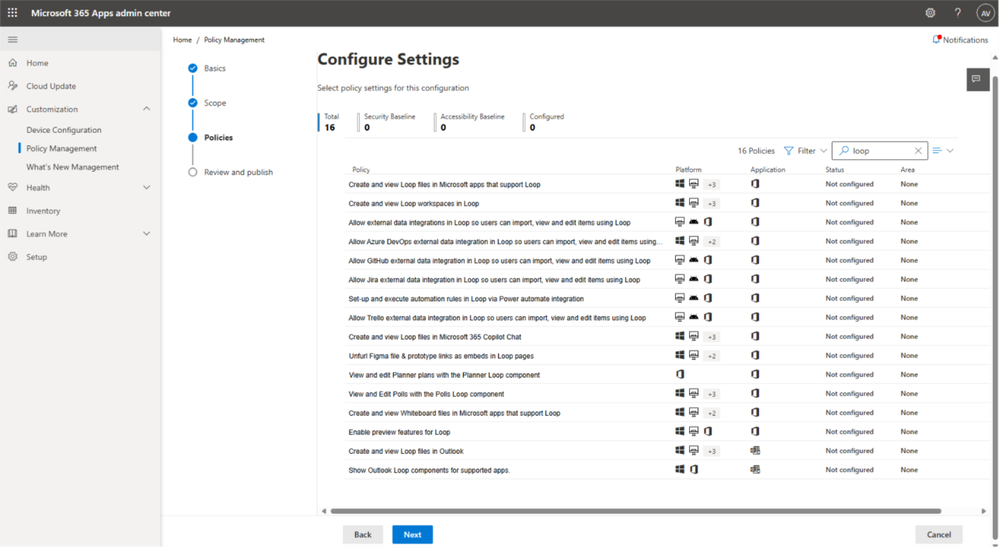Click Outlook application icon on Create and view Loop files in Outlook row
Screen dimensions: 999x547
point(755,451)
